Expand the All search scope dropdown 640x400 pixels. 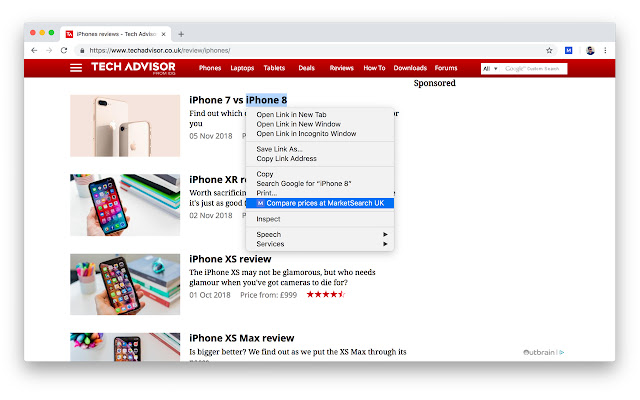(490, 69)
